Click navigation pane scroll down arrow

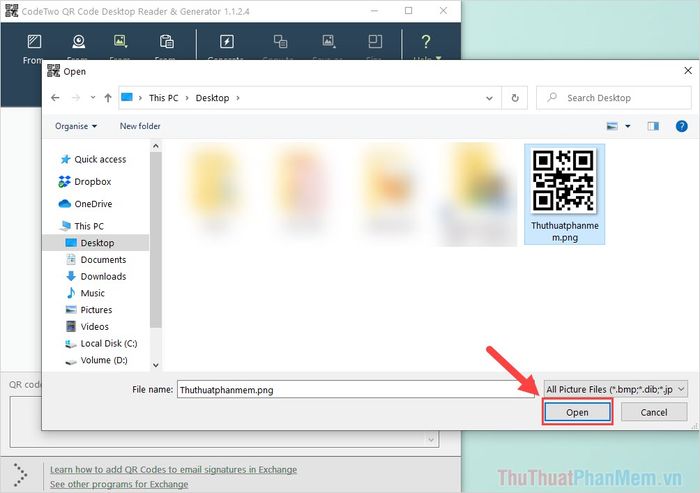[x=155, y=365]
